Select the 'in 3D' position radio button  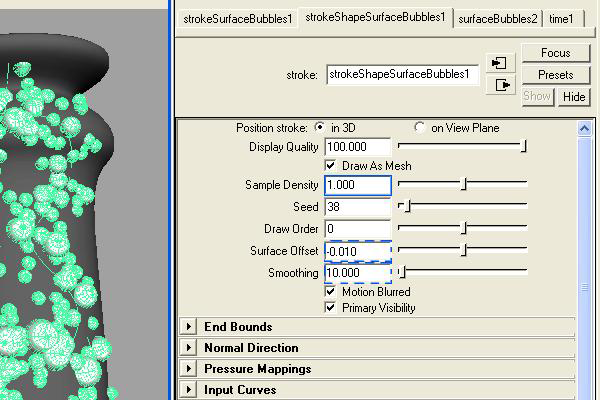click(x=320, y=127)
